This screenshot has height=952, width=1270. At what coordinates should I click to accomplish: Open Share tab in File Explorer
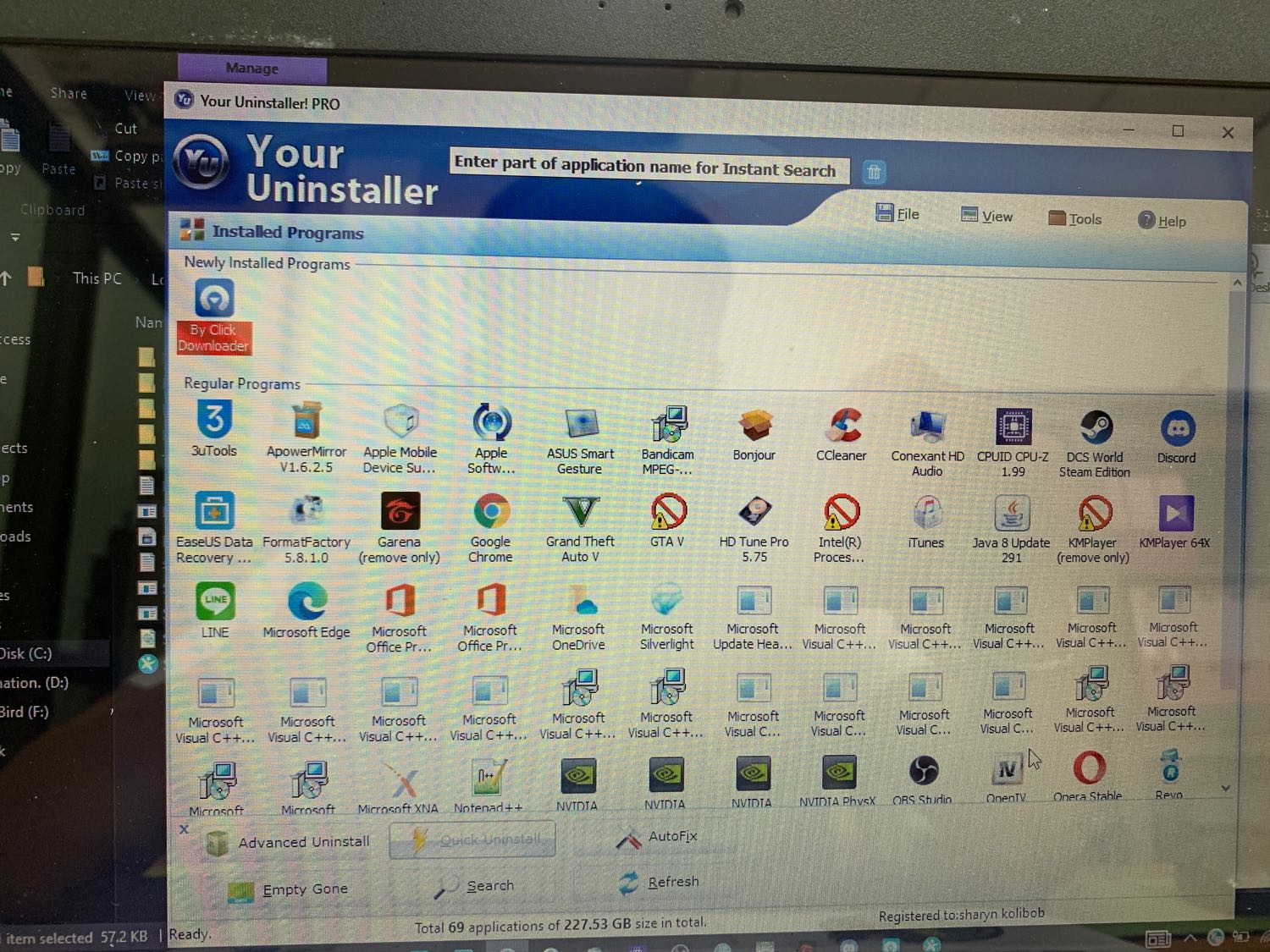click(69, 93)
